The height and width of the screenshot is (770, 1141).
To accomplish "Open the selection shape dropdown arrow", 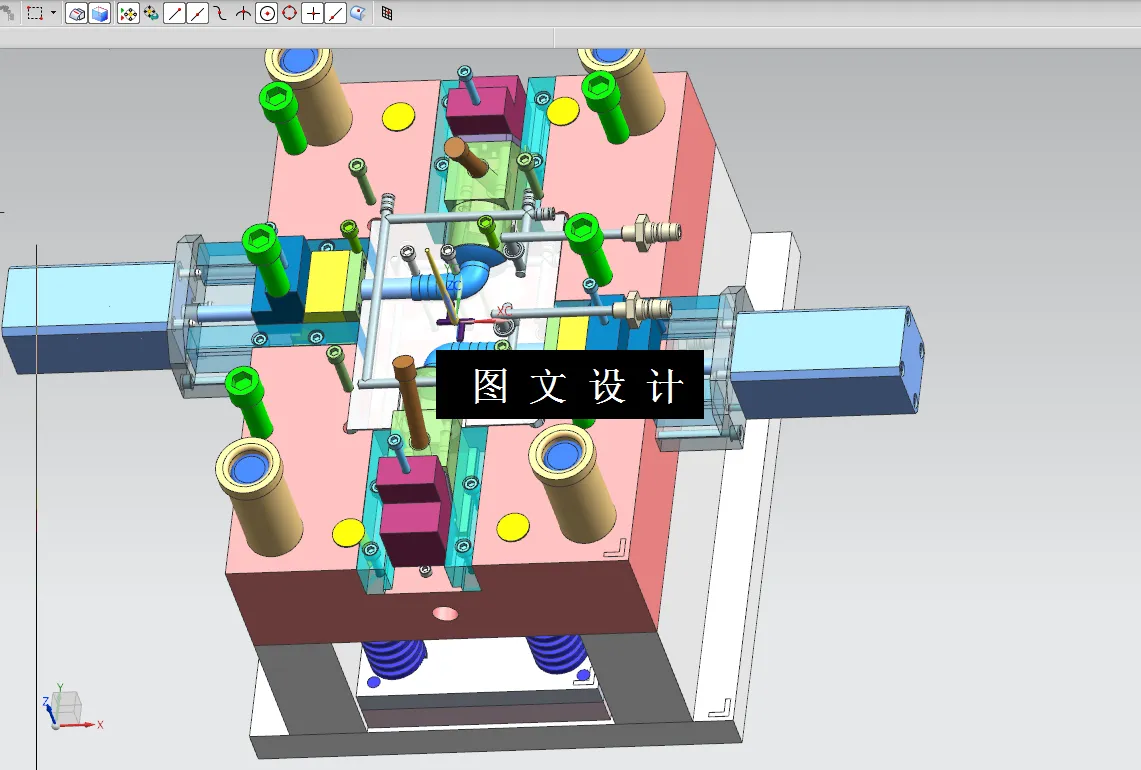I will [52, 13].
